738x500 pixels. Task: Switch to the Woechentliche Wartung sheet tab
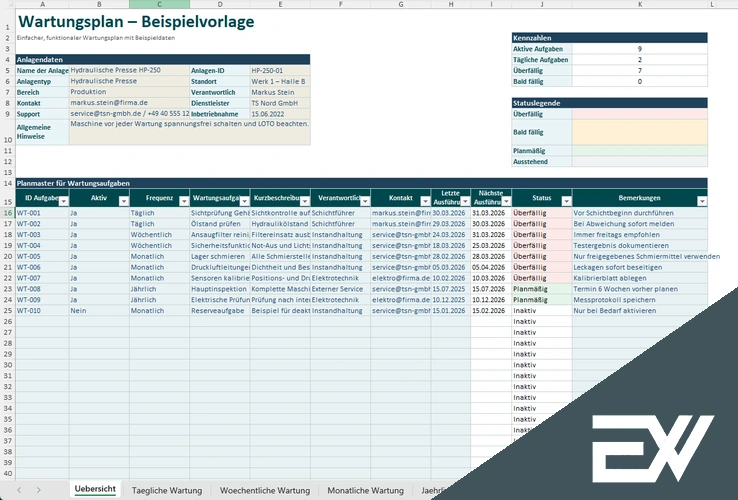(265, 491)
